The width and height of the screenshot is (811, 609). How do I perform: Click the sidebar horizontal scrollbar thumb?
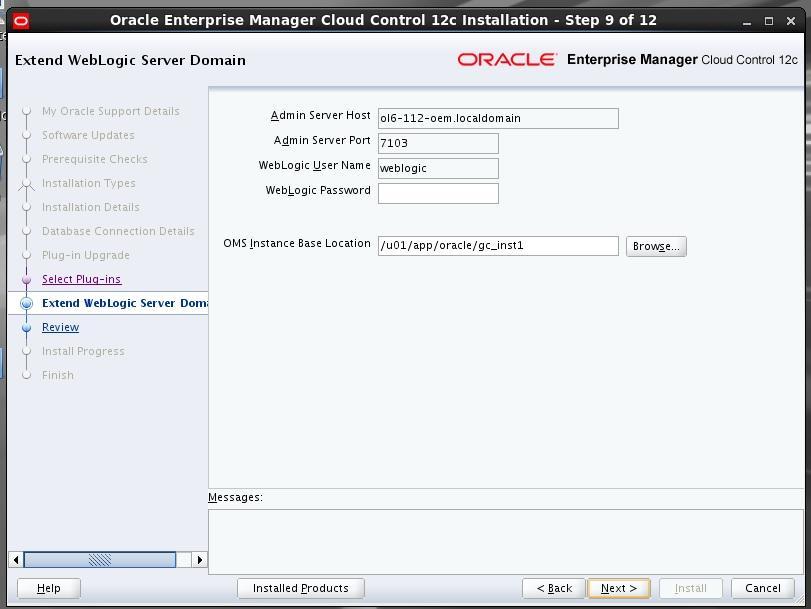(x=100, y=560)
